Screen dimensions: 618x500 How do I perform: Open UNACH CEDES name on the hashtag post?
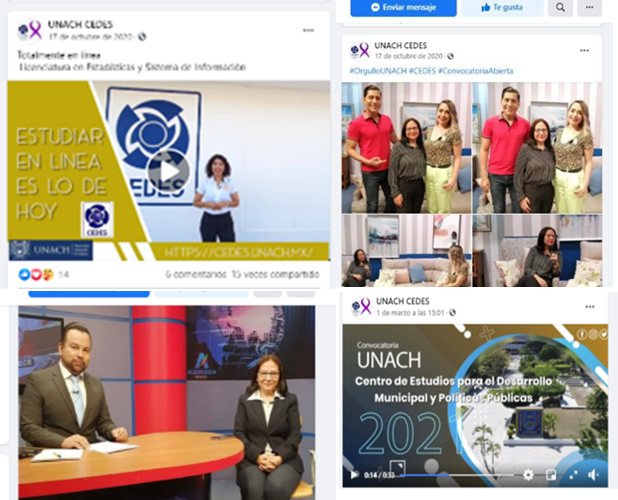400,46
